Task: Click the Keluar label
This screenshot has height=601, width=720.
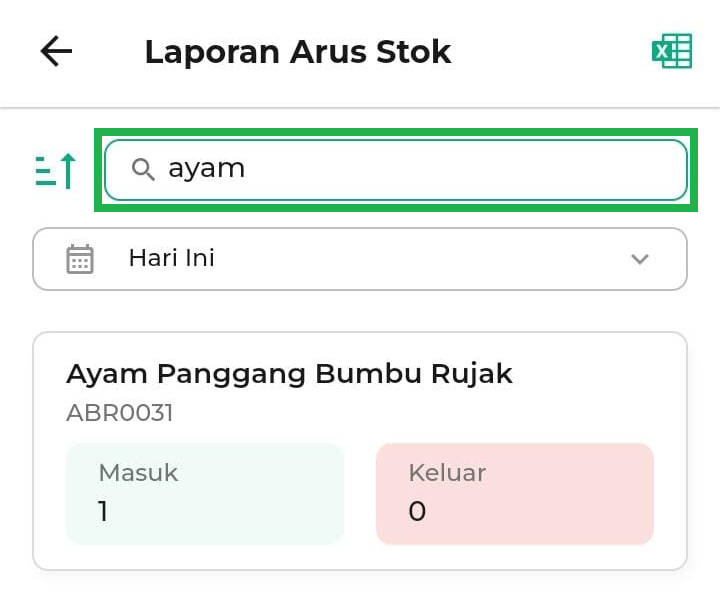Action: [447, 473]
